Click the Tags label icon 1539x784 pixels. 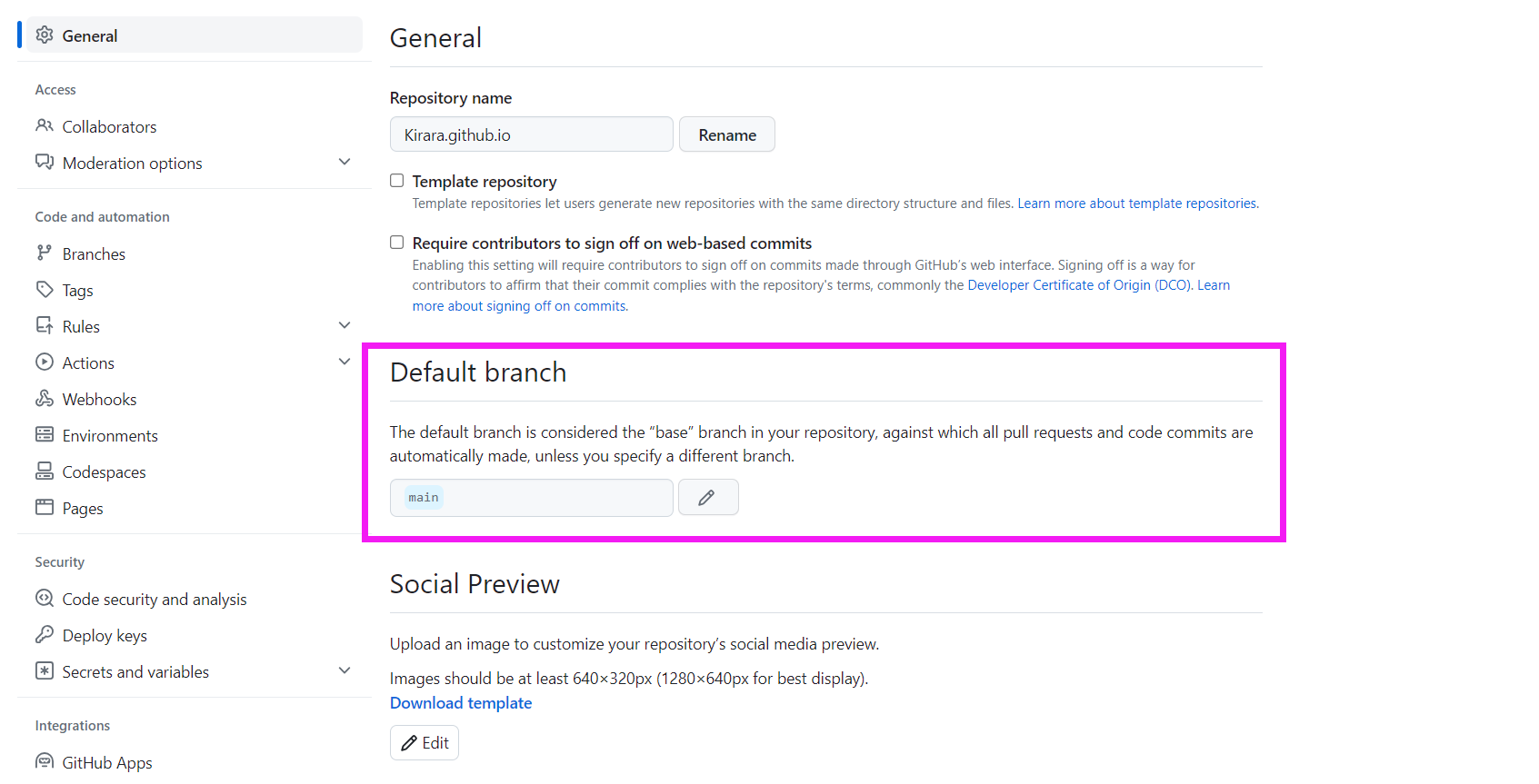[45, 289]
